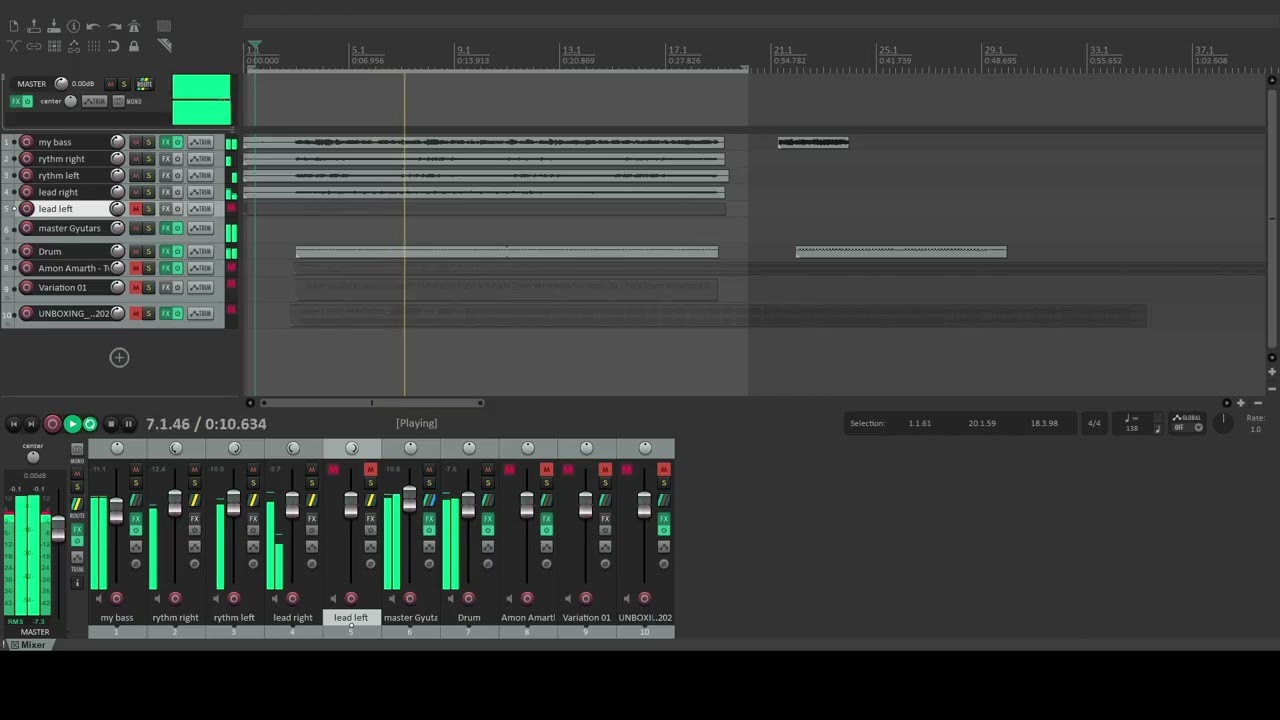Select Variation 01 mixer strip label
This screenshot has width=1280, height=720.
[x=586, y=617]
